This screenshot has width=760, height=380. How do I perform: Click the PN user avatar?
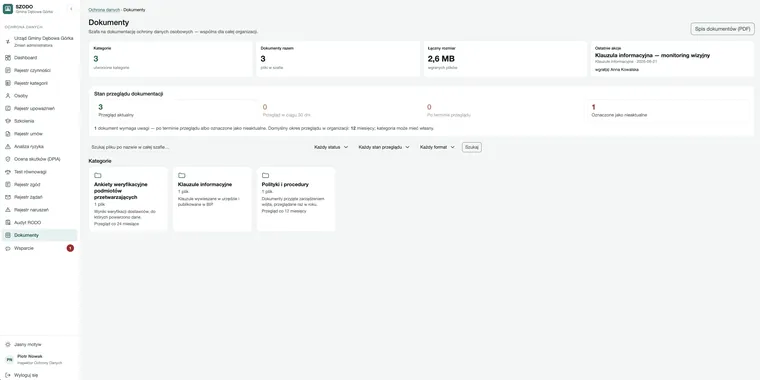point(9,360)
